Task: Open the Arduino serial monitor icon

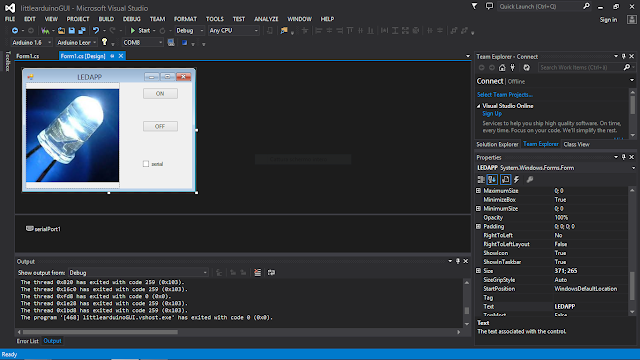Action: [171, 42]
